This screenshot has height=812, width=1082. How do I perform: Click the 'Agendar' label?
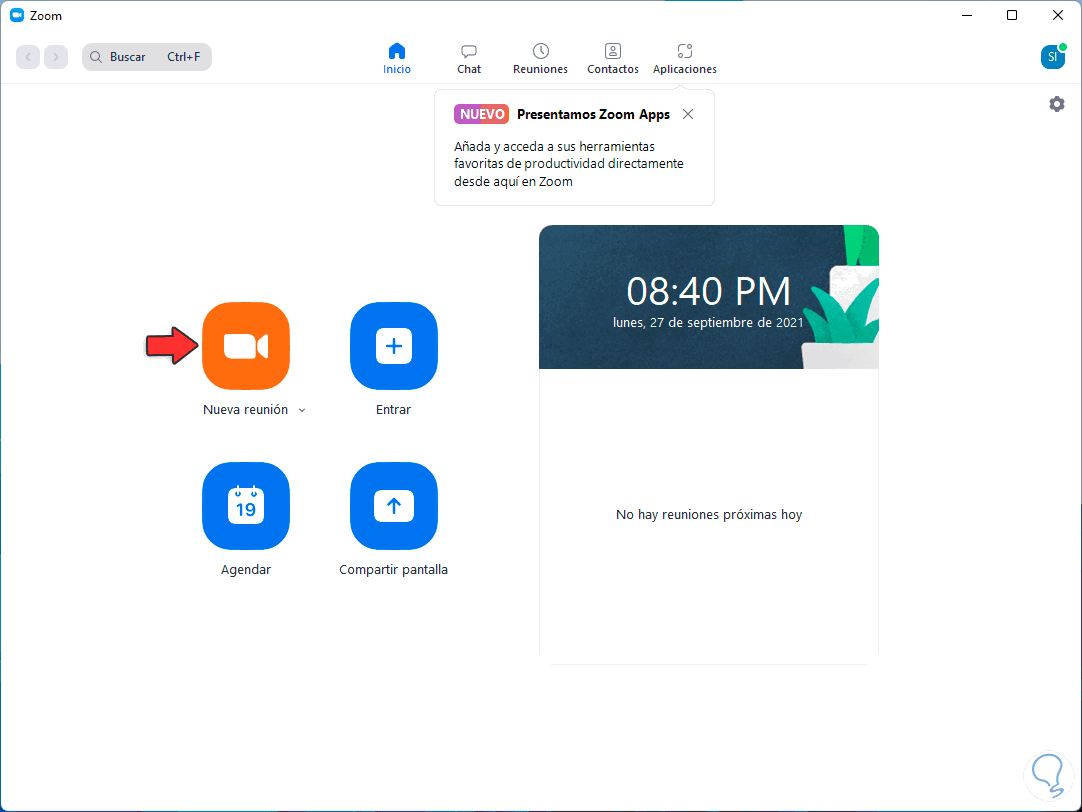tap(246, 570)
